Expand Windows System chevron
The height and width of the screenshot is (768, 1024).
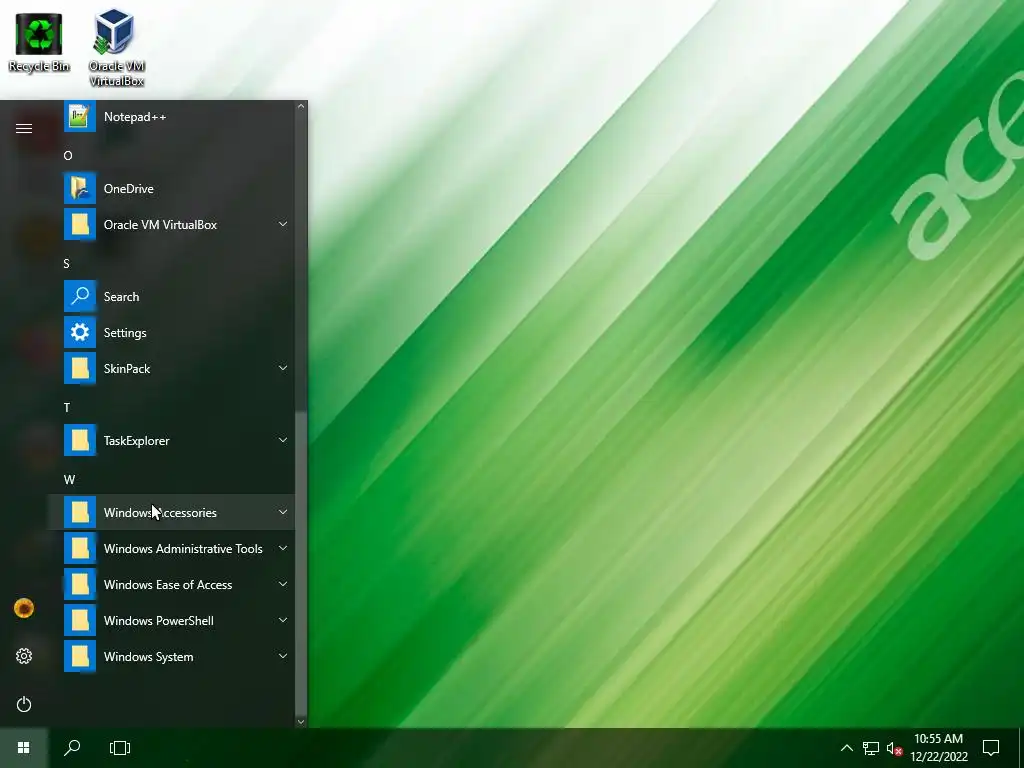pyautogui.click(x=283, y=656)
